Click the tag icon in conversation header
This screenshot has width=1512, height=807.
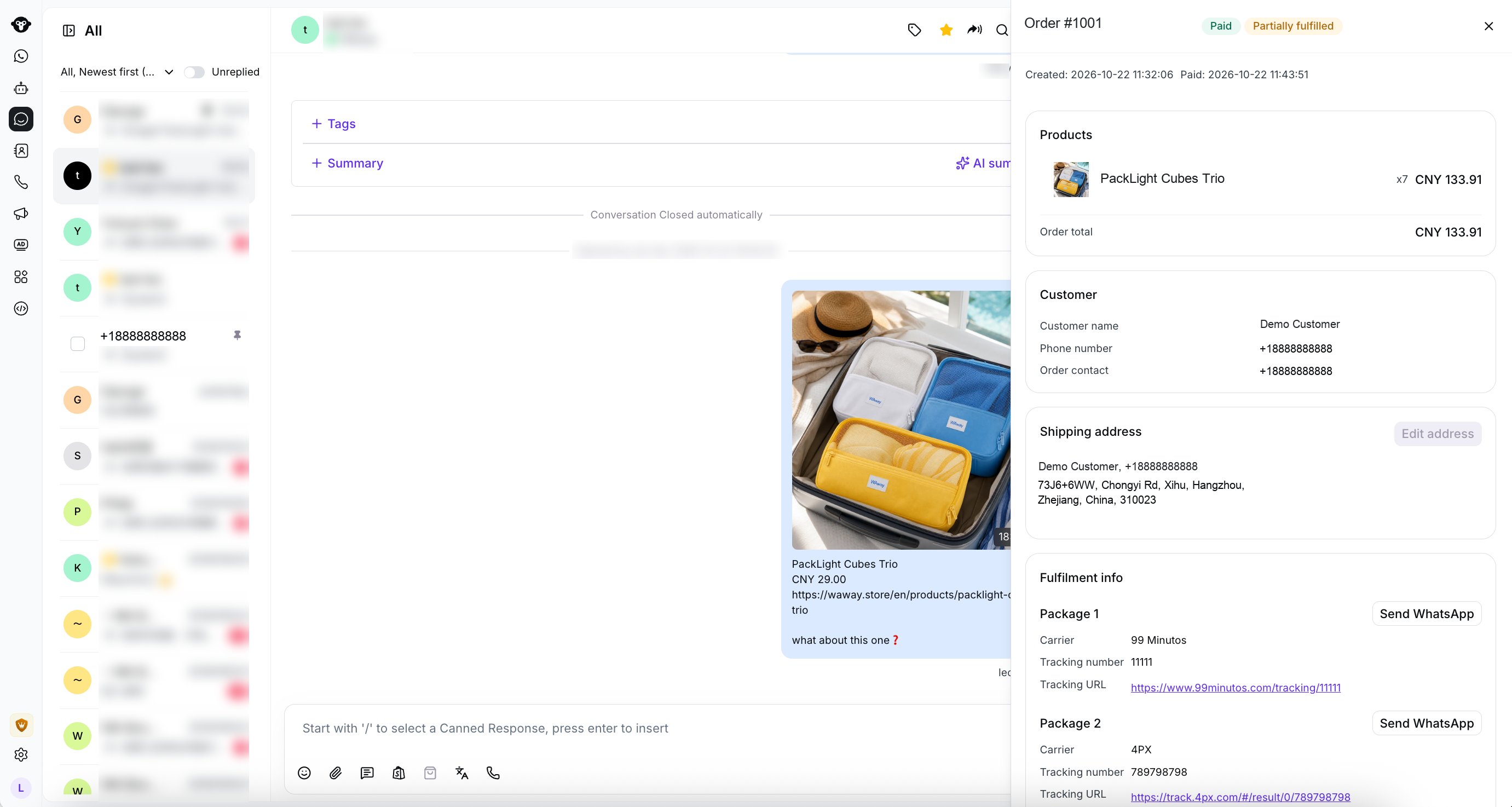point(914,30)
